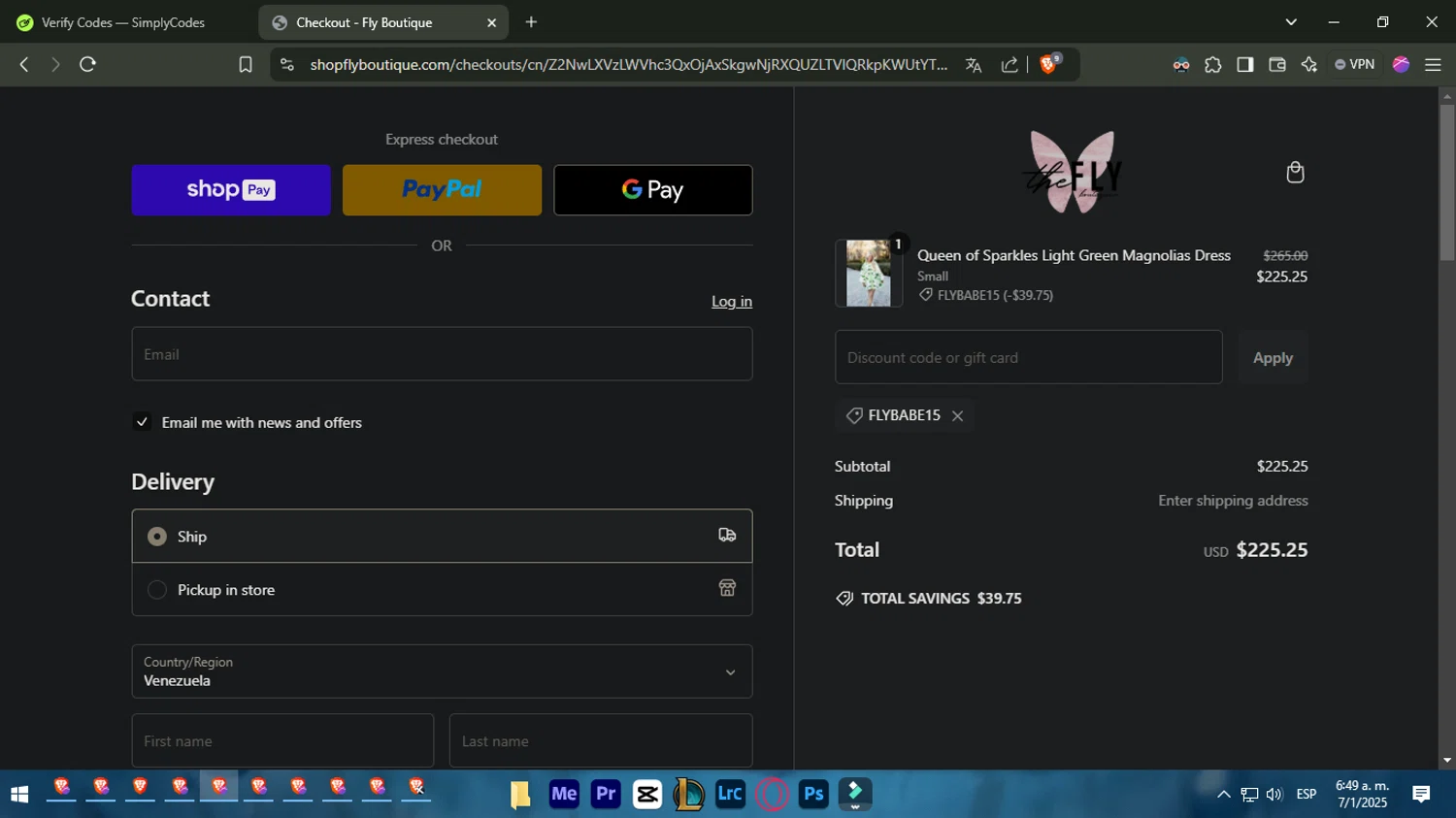Screen dimensions: 1456x818
Task: Open the Filmora taskbar icon
Action: click(x=855, y=794)
